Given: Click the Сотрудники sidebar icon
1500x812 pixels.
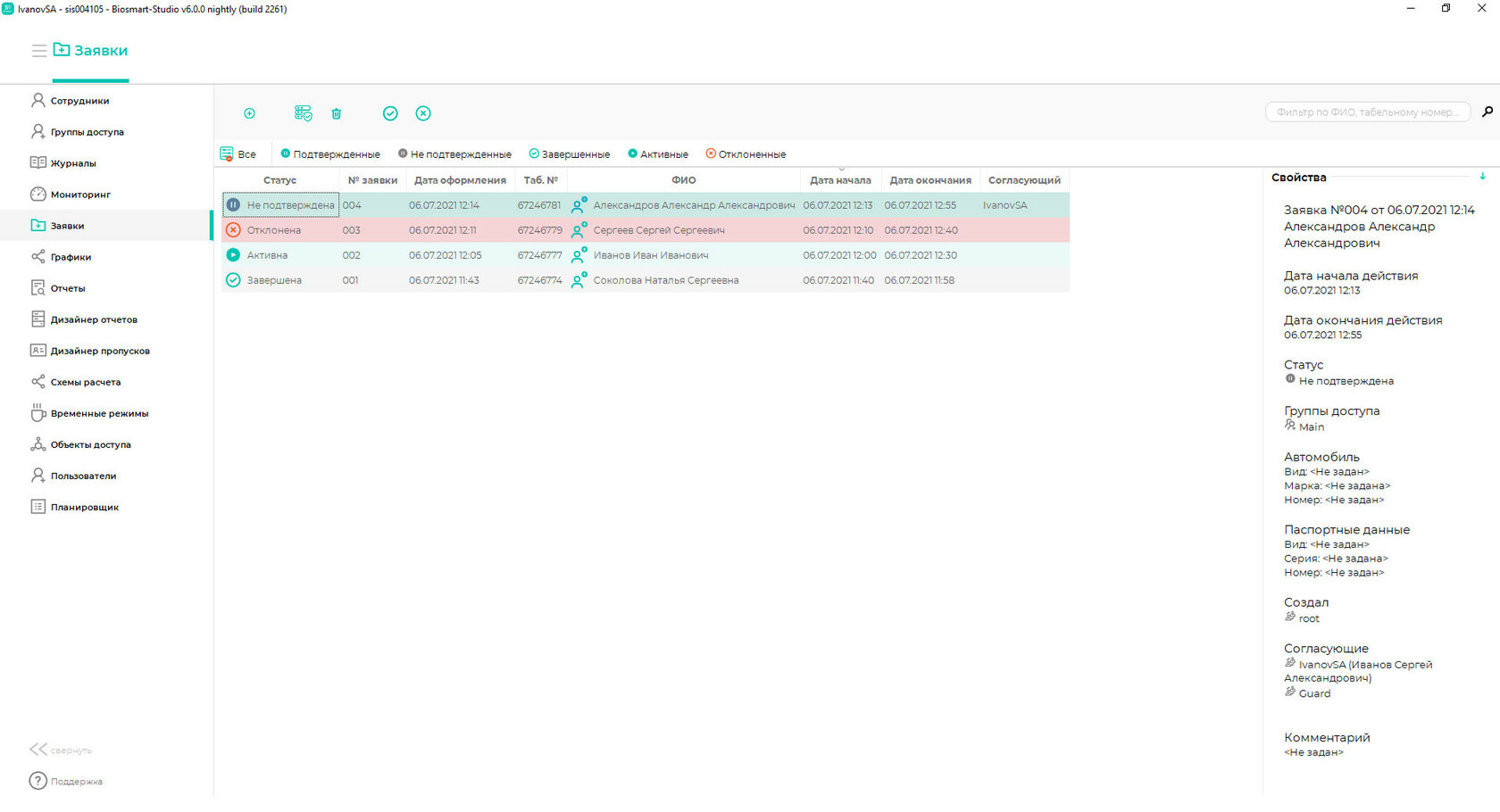Looking at the screenshot, I should (38, 100).
